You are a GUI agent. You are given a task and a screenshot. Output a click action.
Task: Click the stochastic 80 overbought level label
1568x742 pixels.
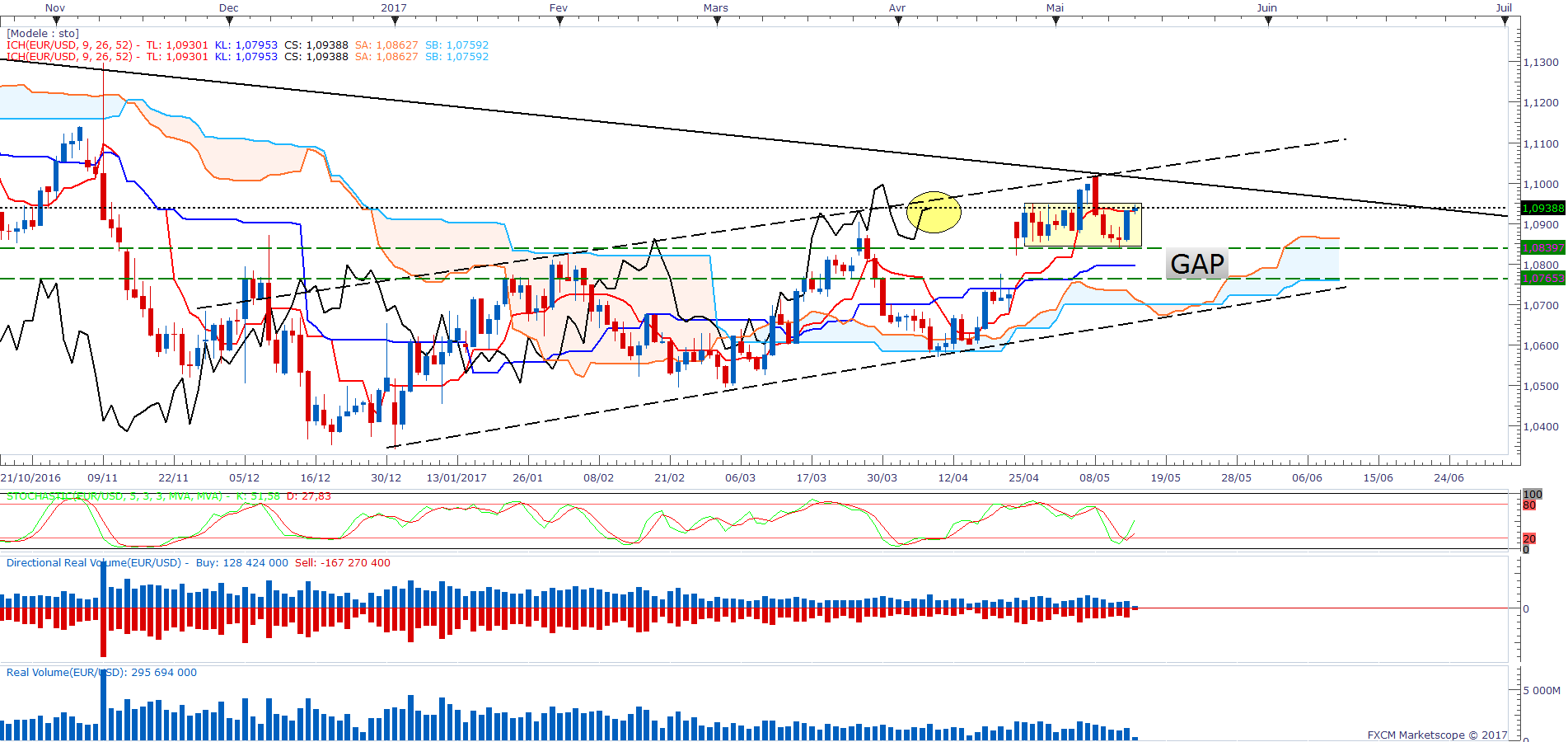(1529, 505)
